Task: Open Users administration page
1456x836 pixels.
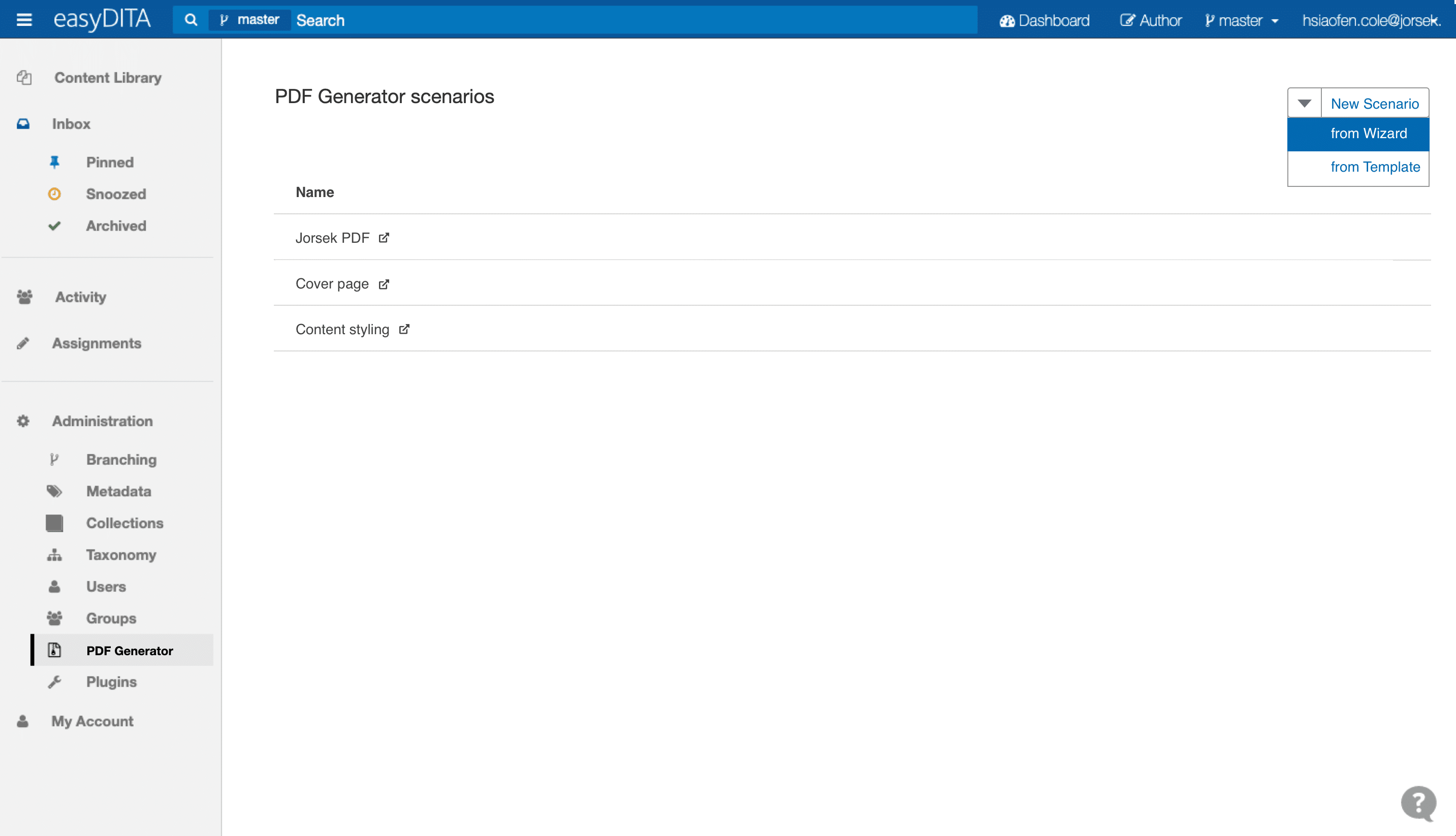Action: pos(106,587)
